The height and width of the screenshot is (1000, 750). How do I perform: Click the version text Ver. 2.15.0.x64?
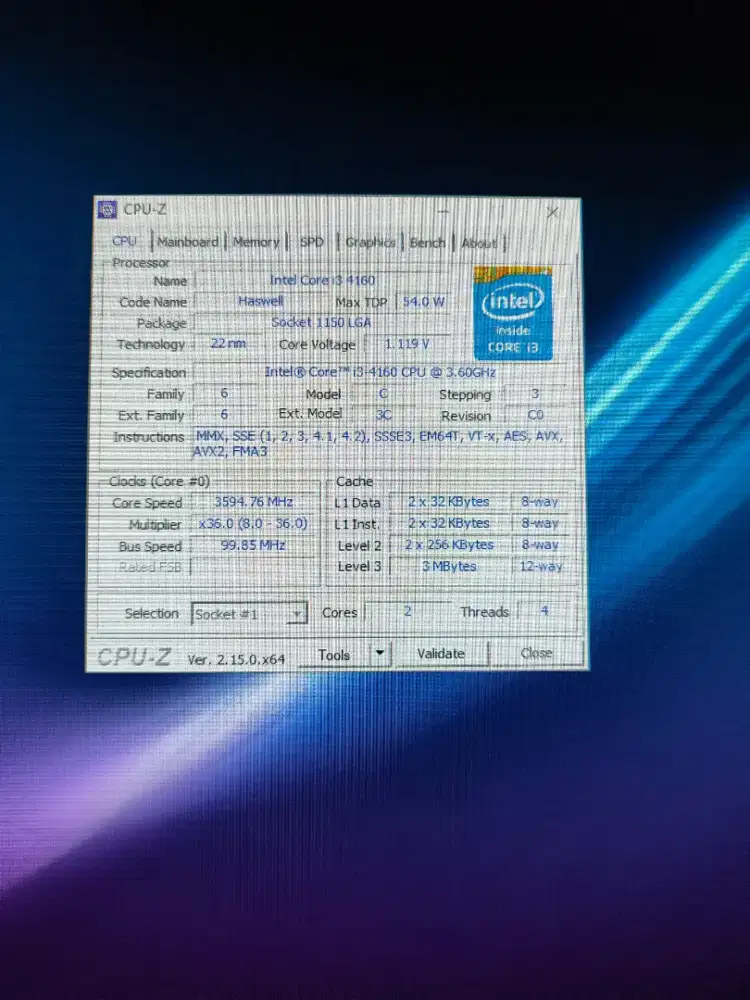click(236, 659)
